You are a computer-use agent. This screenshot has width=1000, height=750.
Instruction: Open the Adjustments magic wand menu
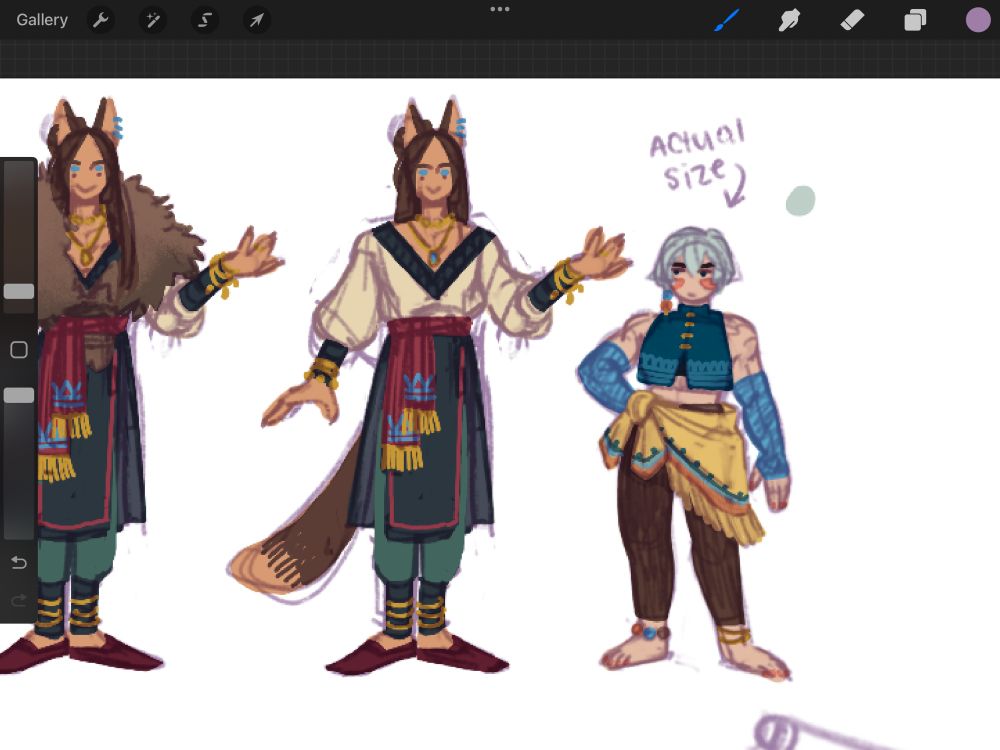coord(152,20)
